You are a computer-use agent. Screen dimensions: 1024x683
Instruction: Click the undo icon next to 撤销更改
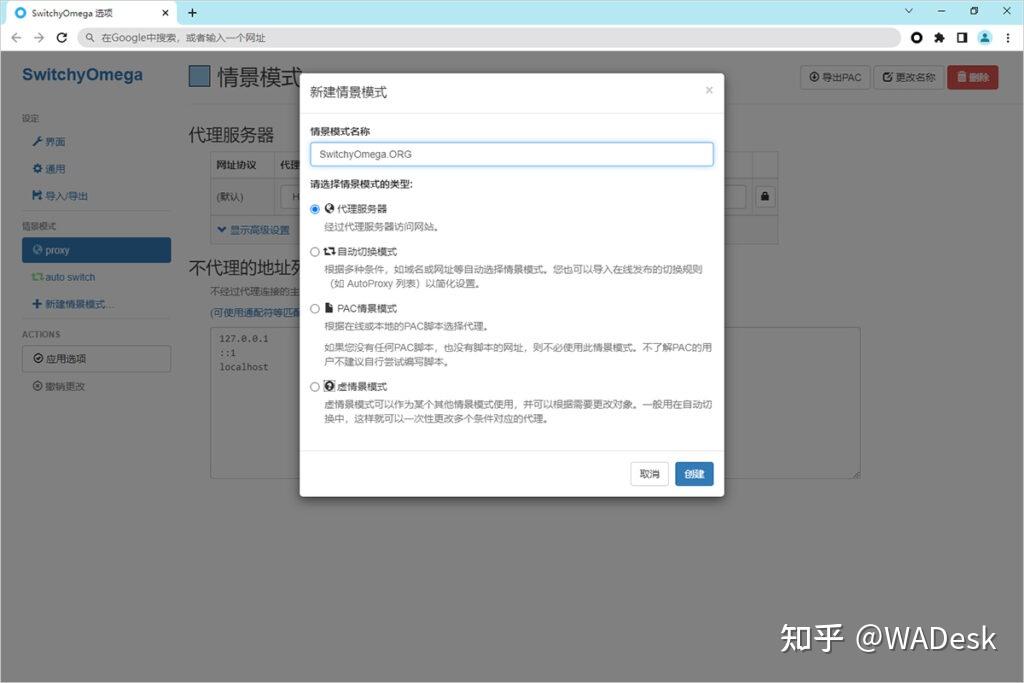[x=36, y=385]
